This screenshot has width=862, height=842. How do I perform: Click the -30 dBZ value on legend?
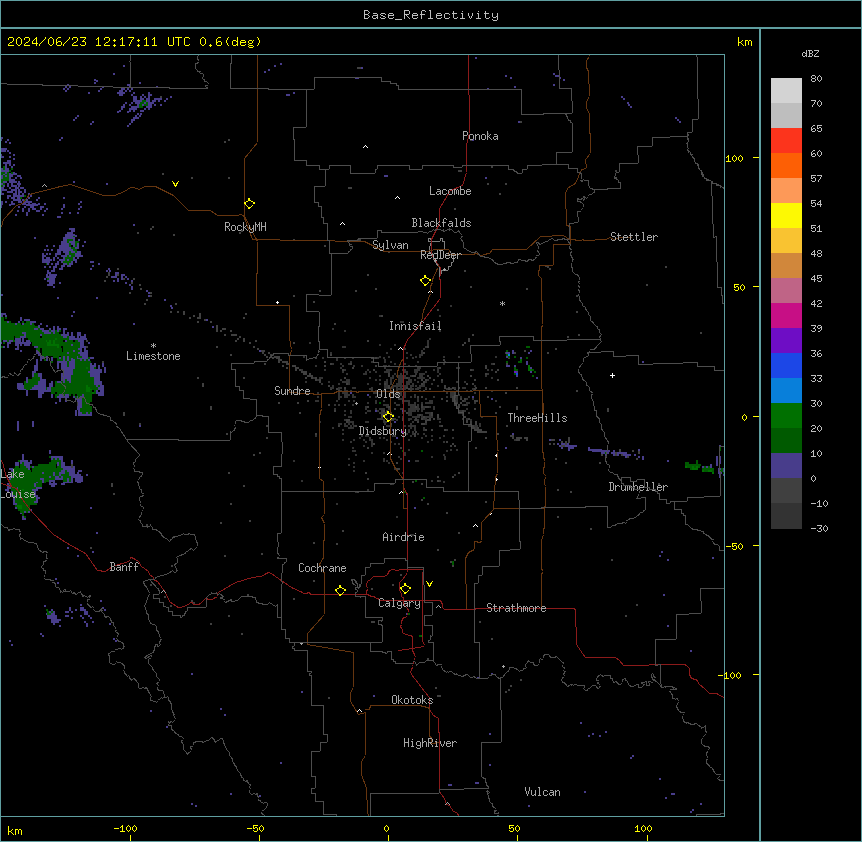tap(819, 528)
